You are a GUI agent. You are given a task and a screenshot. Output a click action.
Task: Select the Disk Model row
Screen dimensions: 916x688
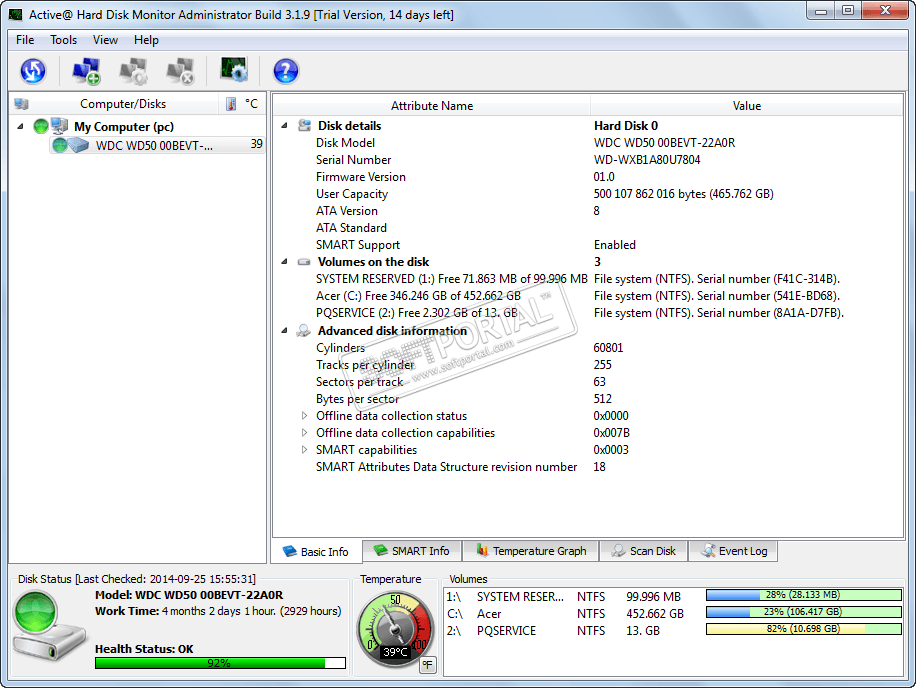(588, 143)
